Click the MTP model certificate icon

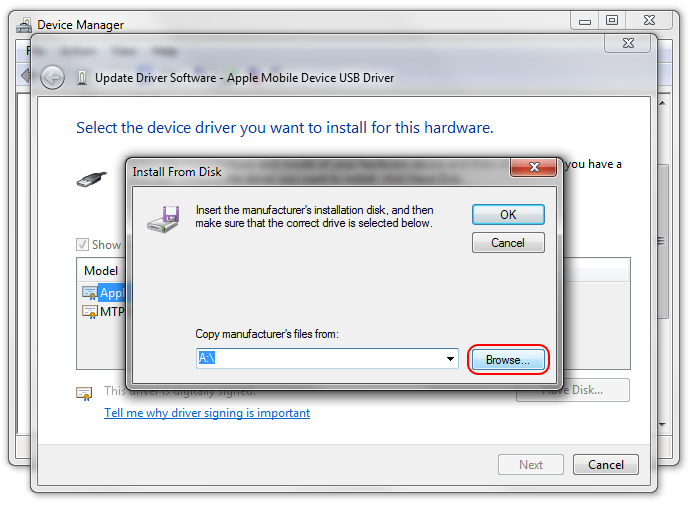click(x=90, y=312)
